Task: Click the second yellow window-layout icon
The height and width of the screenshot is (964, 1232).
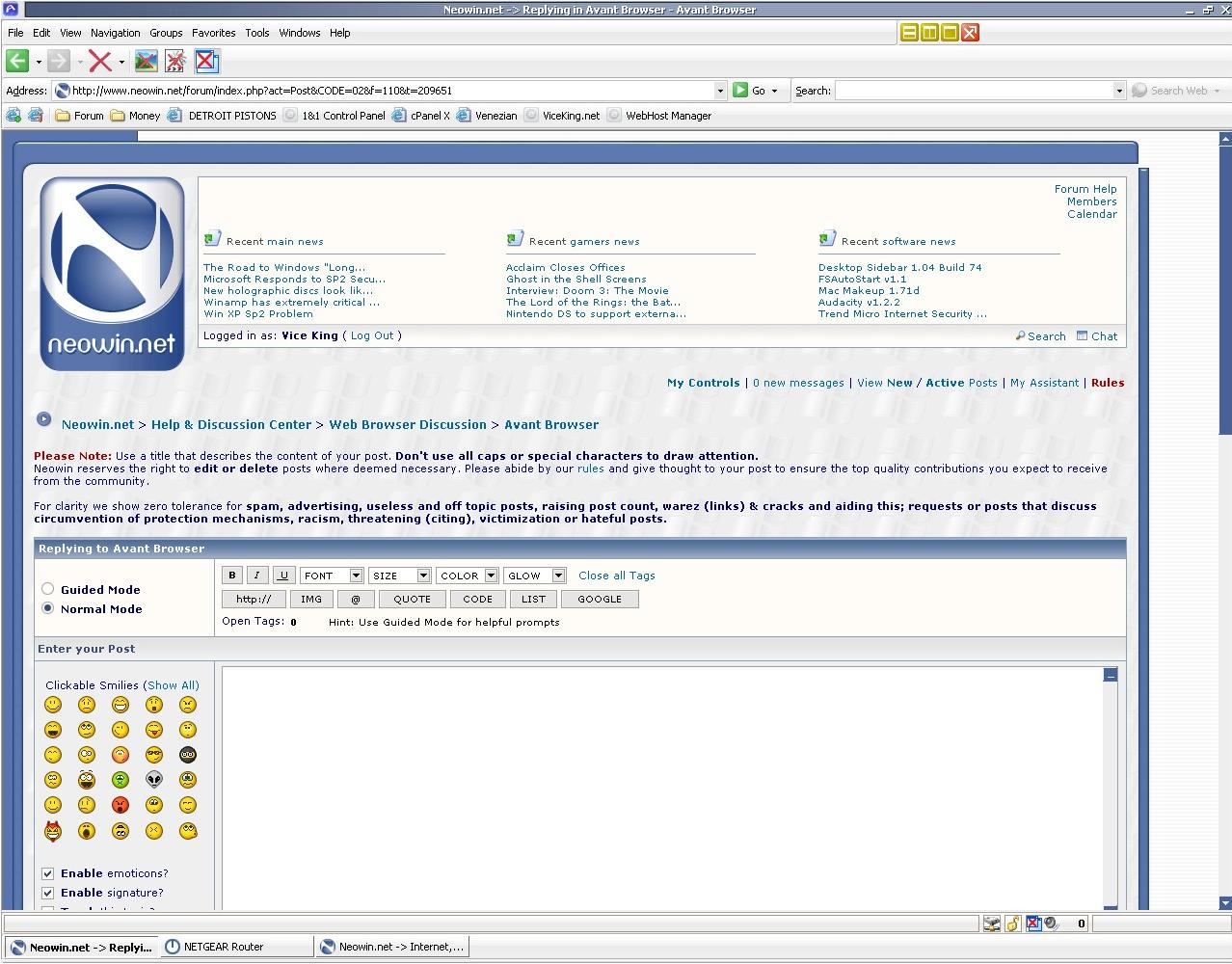Action: [x=929, y=33]
